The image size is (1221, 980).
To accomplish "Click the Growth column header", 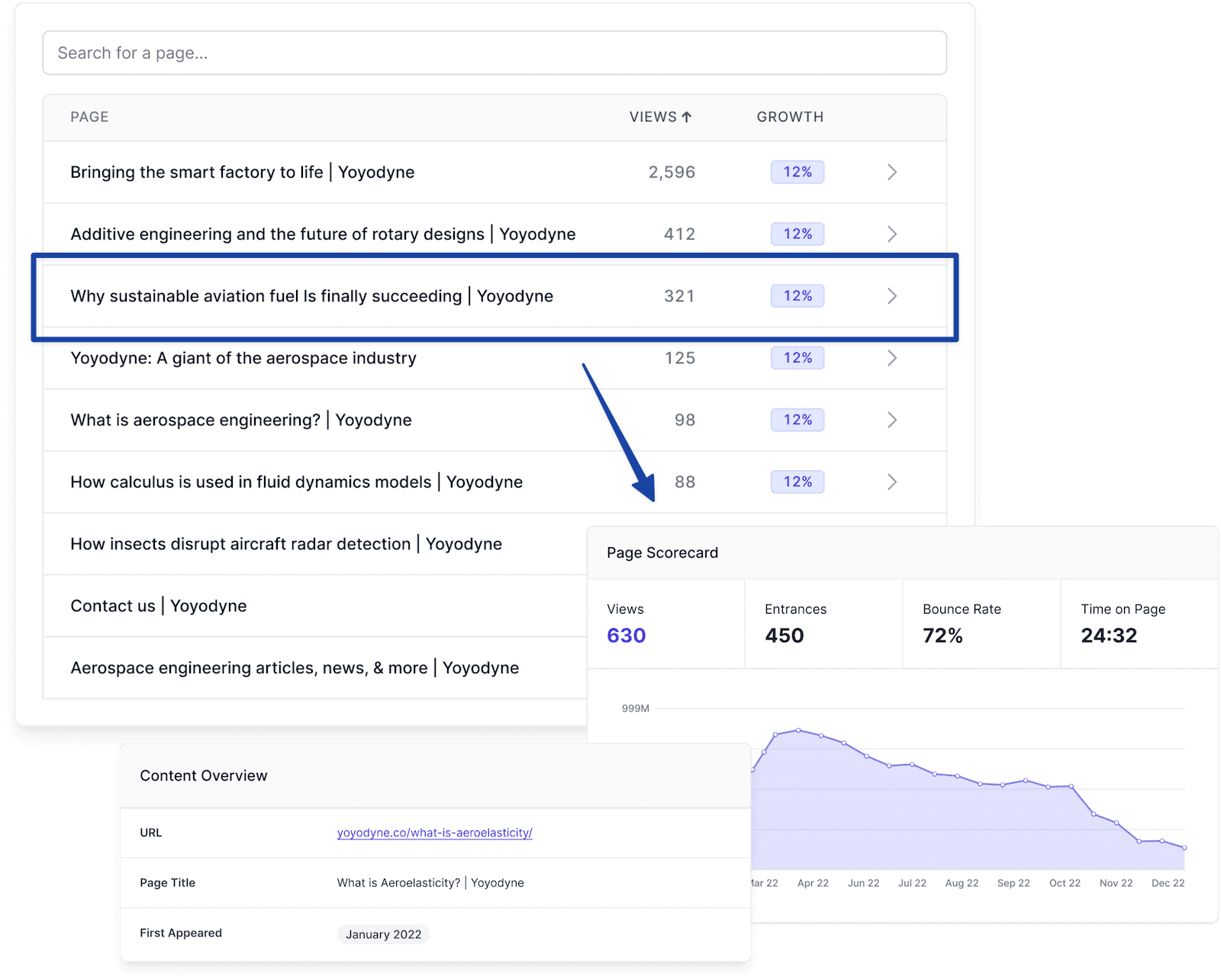I will pos(790,117).
